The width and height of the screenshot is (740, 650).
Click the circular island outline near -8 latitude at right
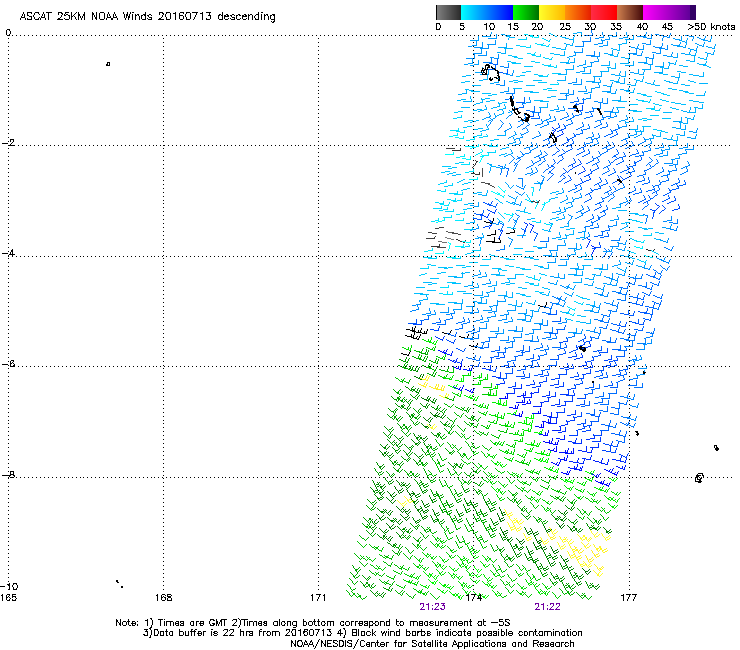(x=699, y=478)
